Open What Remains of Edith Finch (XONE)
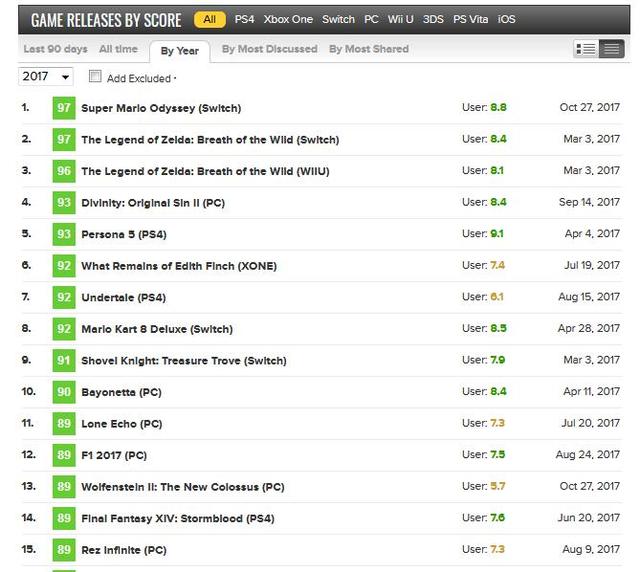Viewport: 640px width, 572px height. (179, 266)
